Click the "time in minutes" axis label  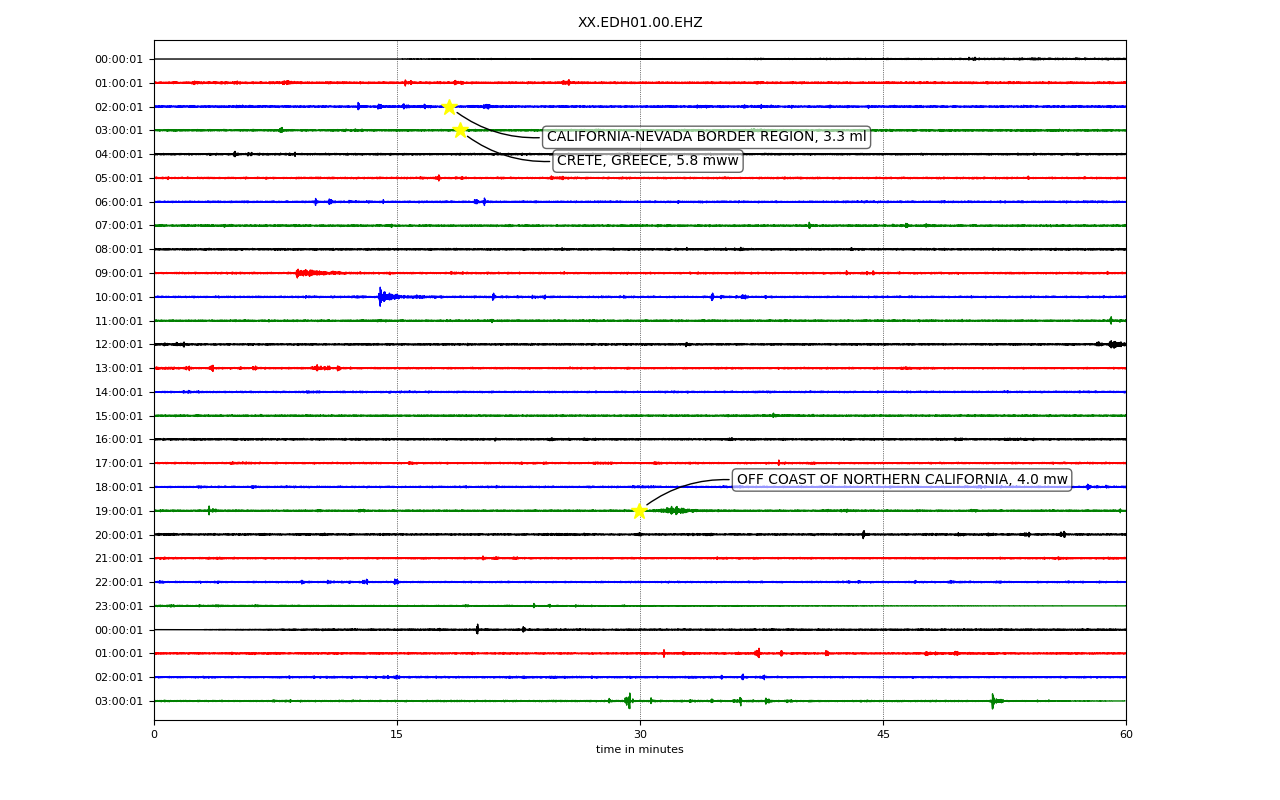click(640, 750)
